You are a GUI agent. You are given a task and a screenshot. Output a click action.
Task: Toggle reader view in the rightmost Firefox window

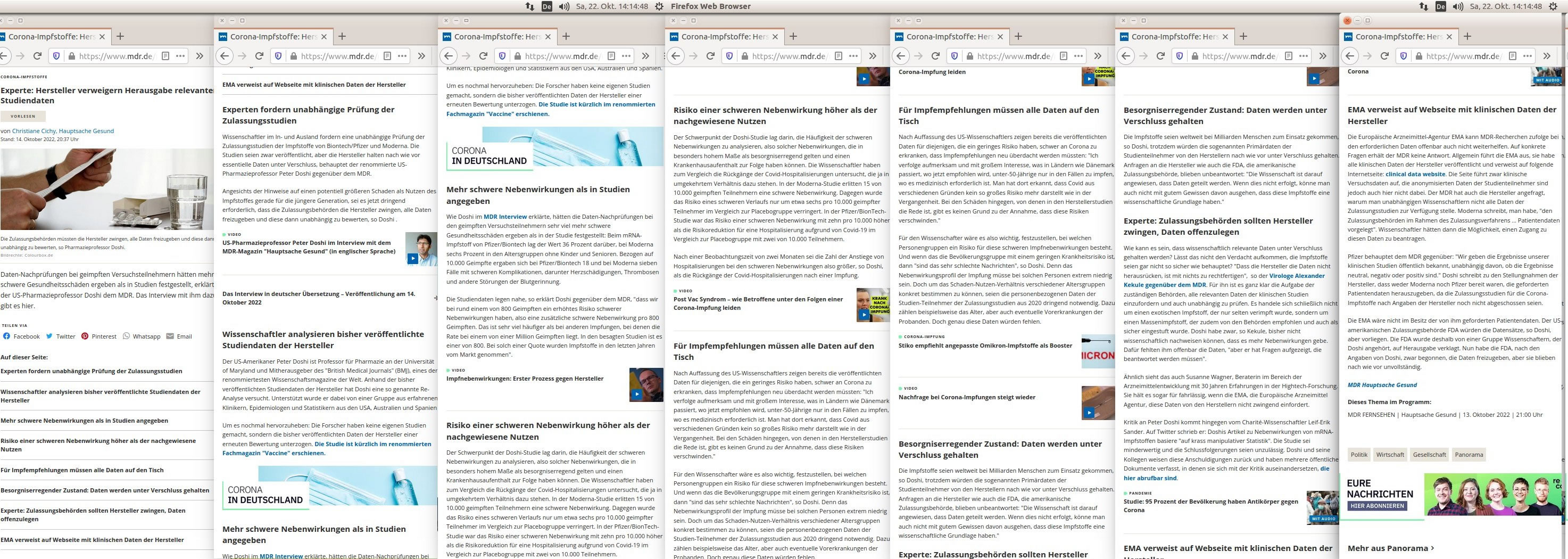point(1513,56)
